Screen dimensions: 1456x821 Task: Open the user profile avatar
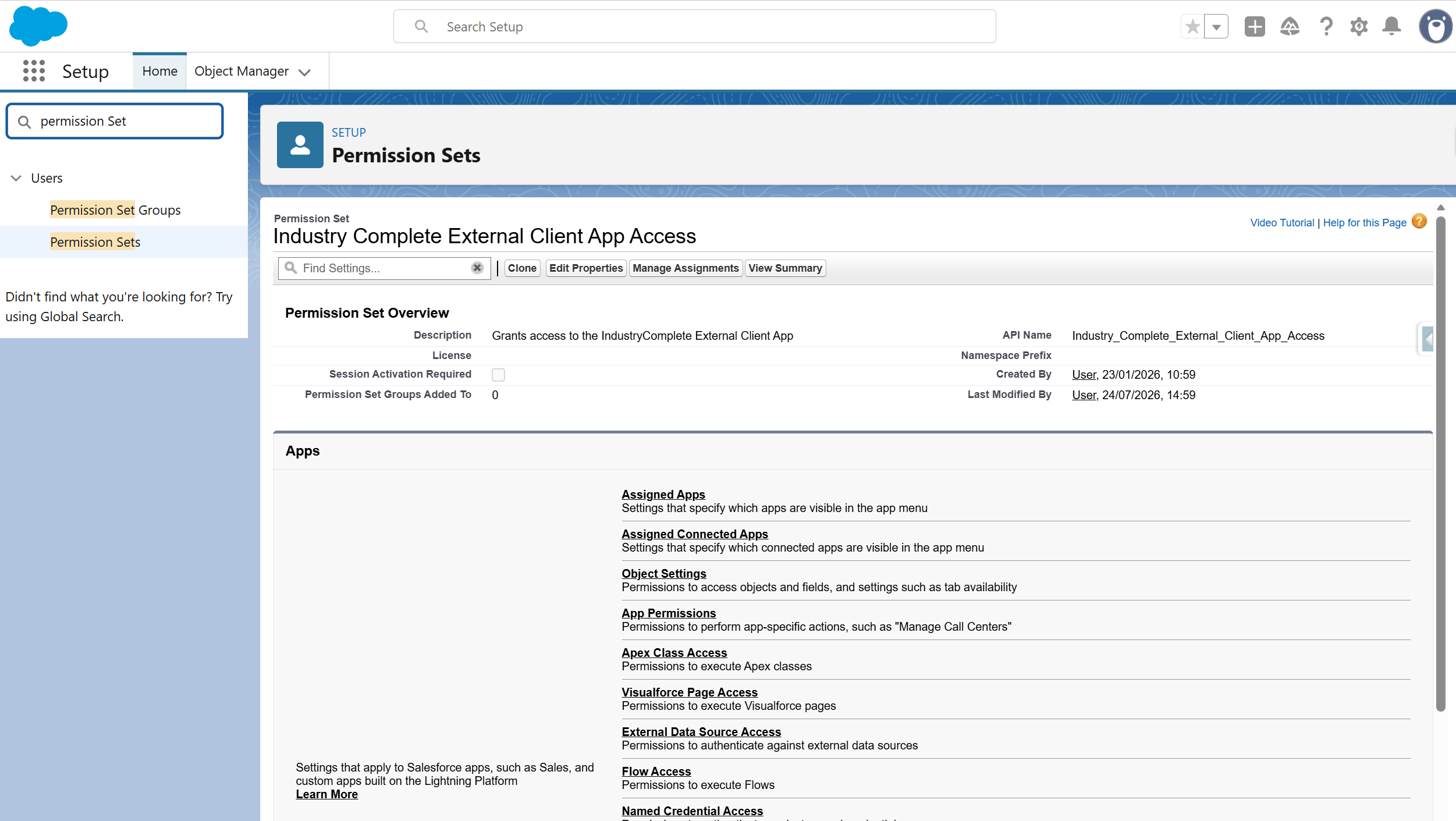point(1436,26)
